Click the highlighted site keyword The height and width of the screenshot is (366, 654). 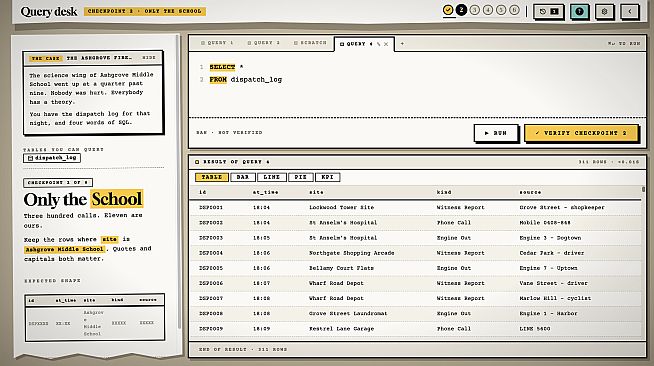(x=109, y=239)
